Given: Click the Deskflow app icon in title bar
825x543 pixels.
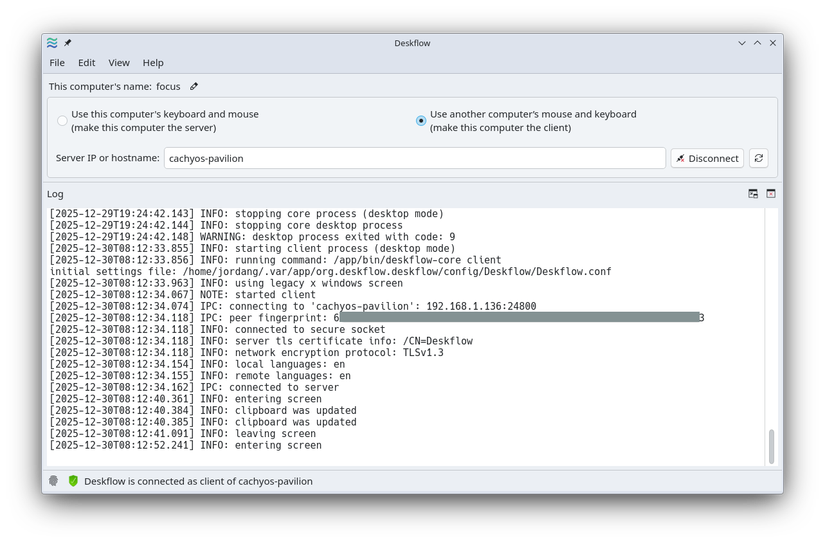Looking at the screenshot, I should [x=52, y=43].
